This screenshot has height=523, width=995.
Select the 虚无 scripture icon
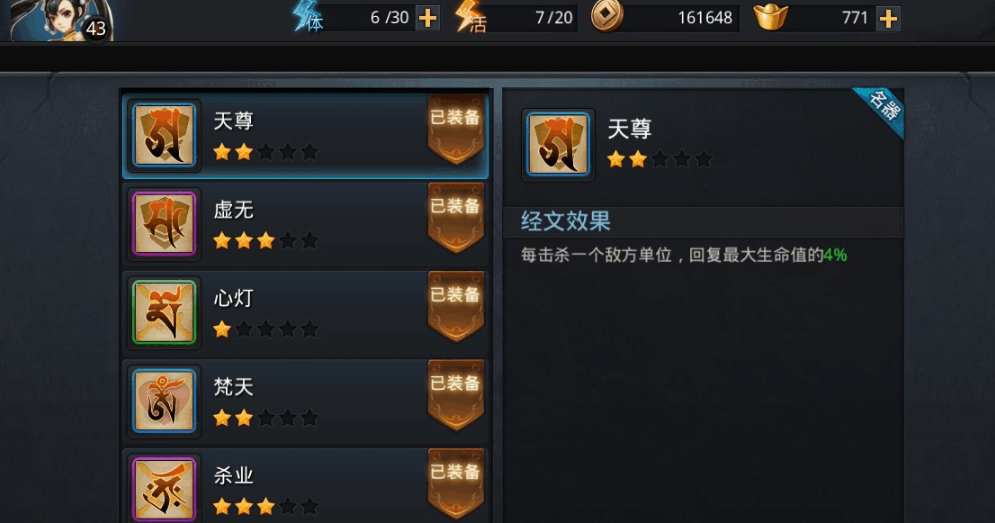coord(164,223)
